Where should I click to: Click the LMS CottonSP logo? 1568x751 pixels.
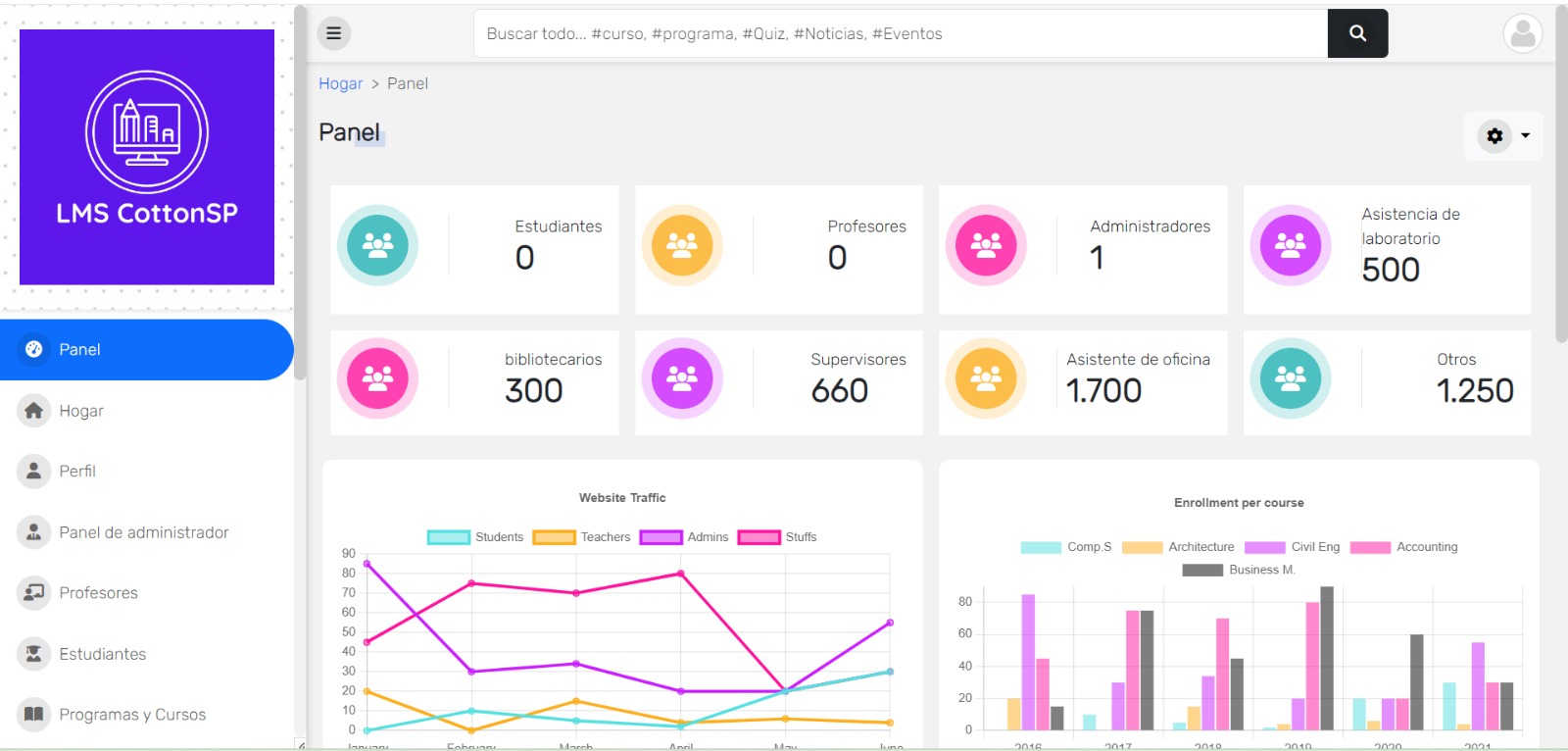(147, 157)
